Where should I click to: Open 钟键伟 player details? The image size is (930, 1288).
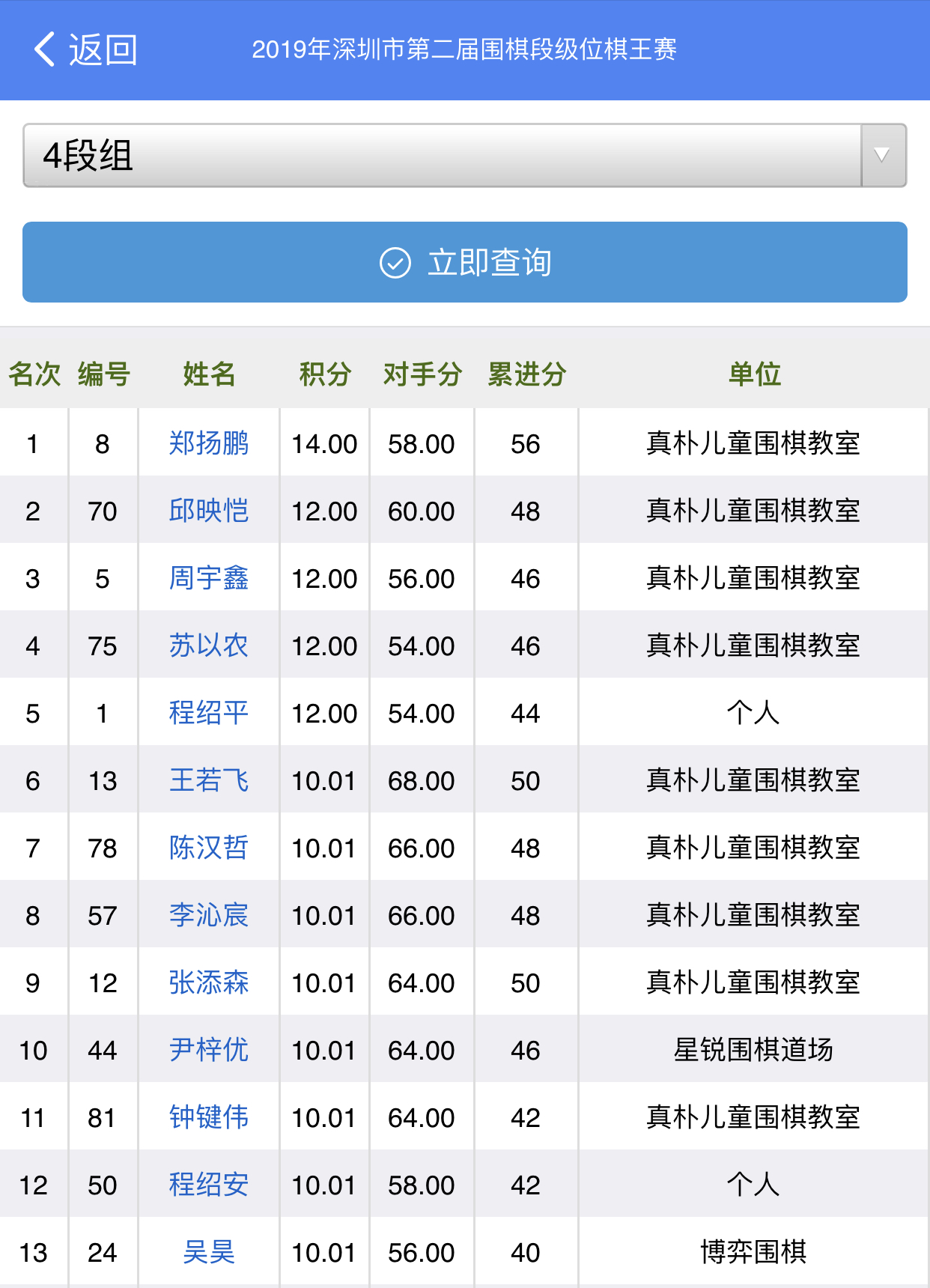click(209, 1118)
